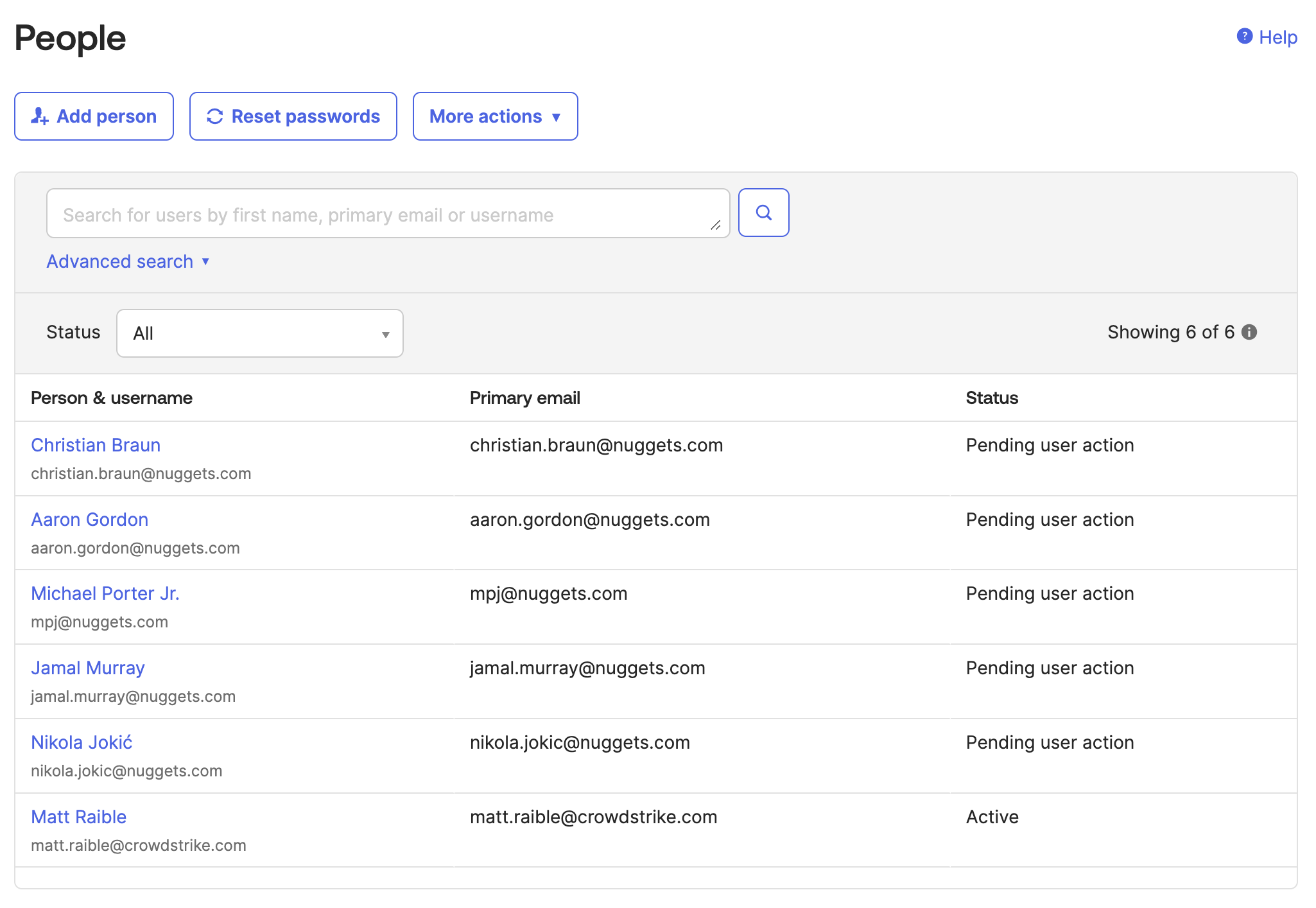Open the More actions dropdown

(x=495, y=116)
